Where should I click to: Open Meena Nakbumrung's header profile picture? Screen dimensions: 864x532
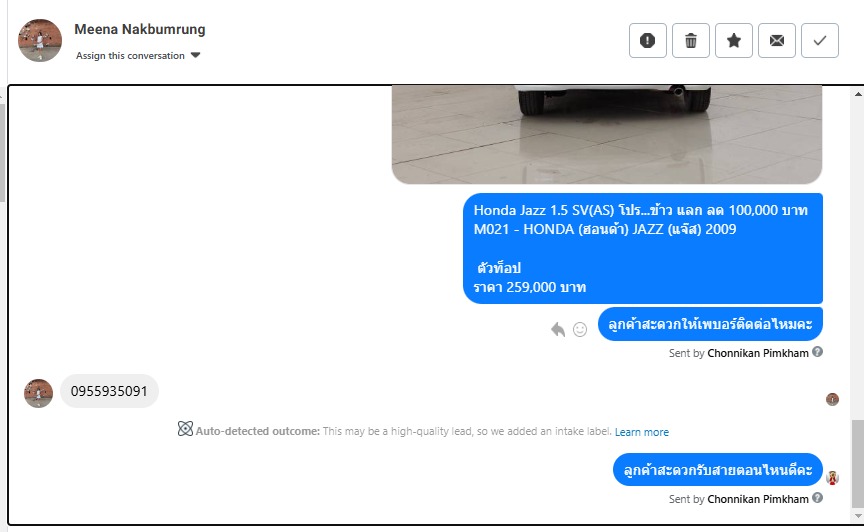coord(40,40)
